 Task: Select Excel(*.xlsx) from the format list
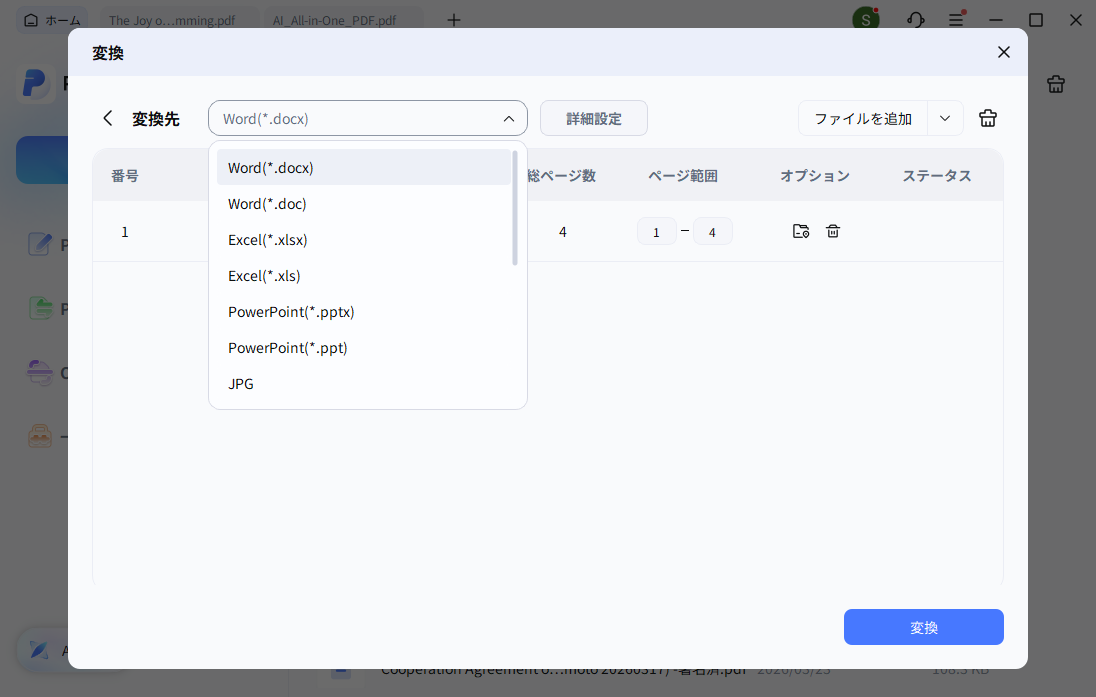267,240
